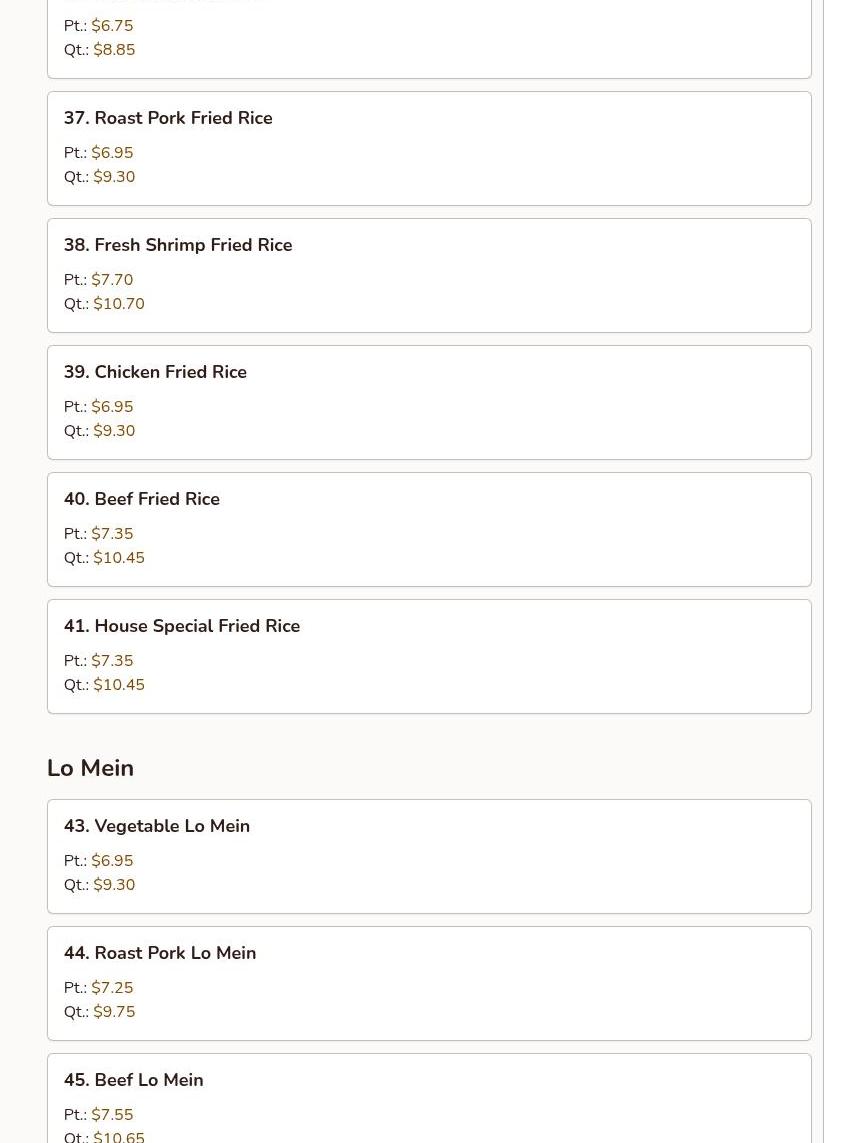Select Chicken Fried Rice pint price
The height and width of the screenshot is (1143, 844).
(x=112, y=407)
